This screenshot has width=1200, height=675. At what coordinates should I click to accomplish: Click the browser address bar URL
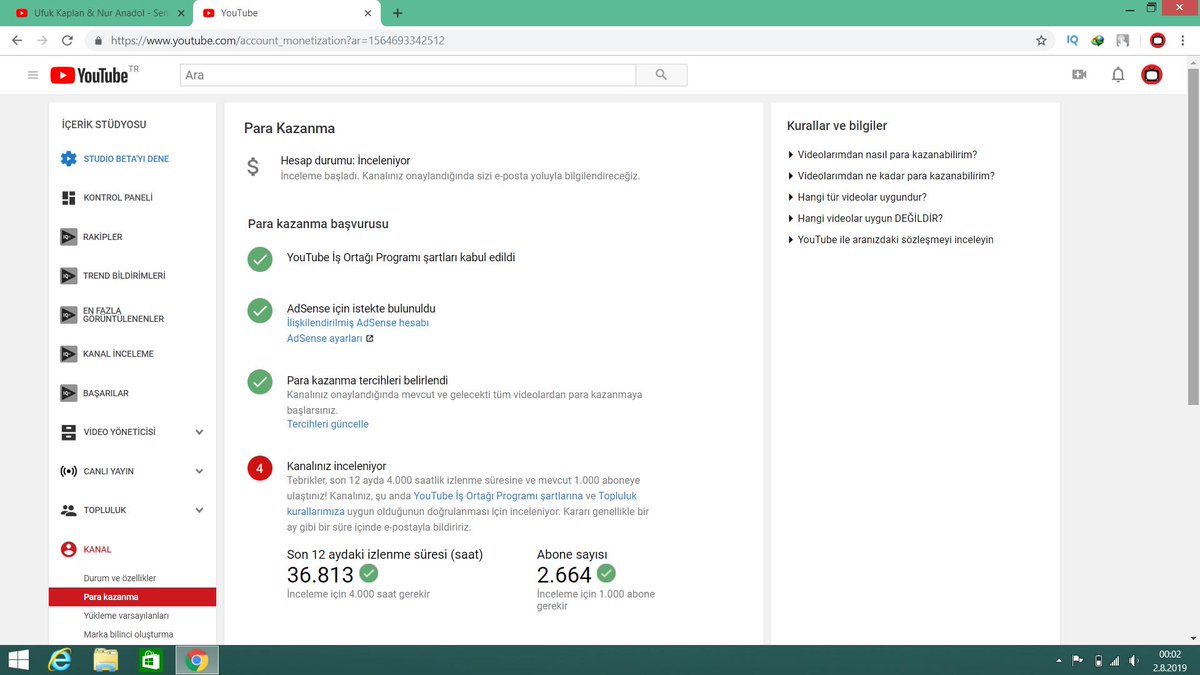(277, 41)
